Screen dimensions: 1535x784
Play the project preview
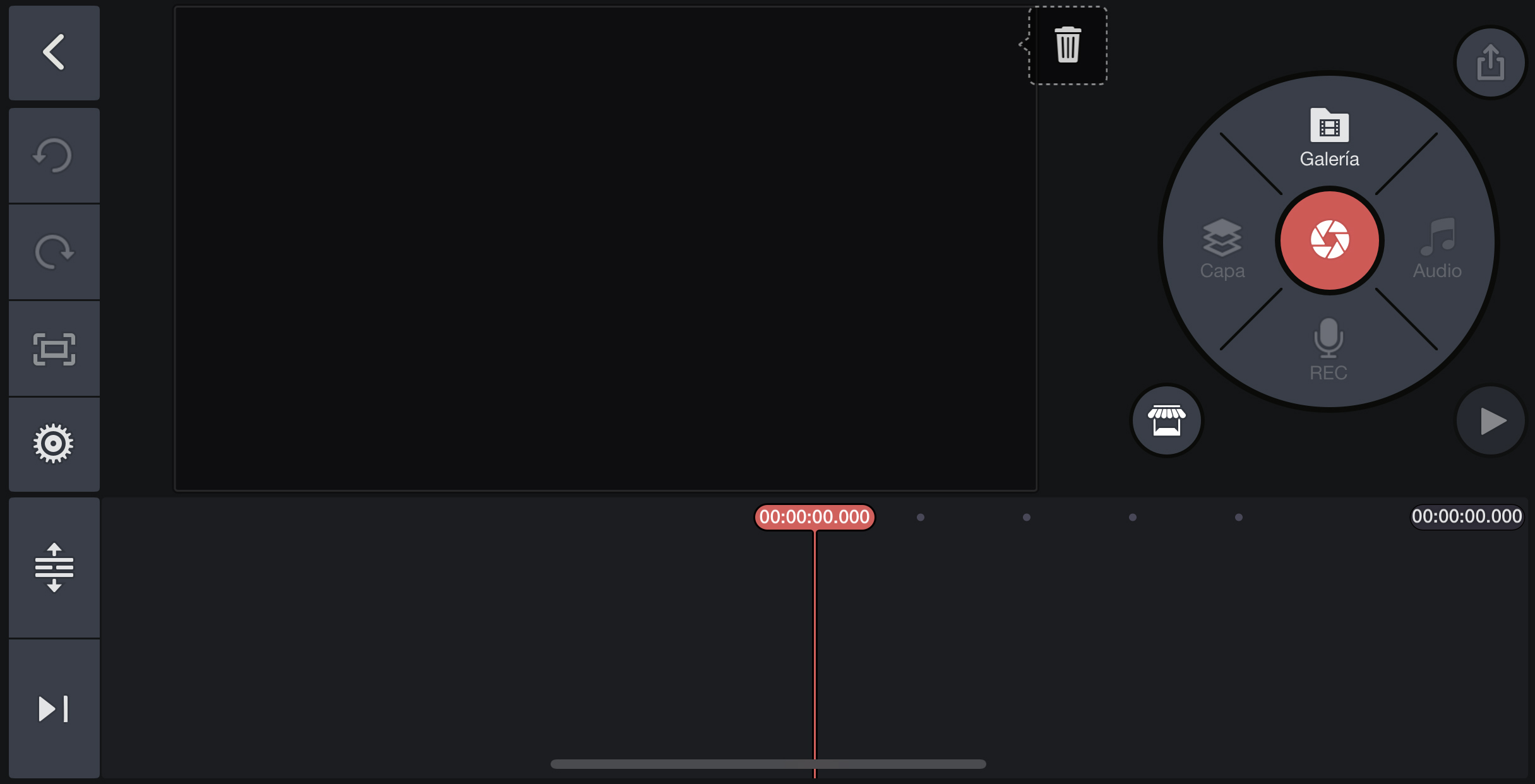coord(1491,420)
